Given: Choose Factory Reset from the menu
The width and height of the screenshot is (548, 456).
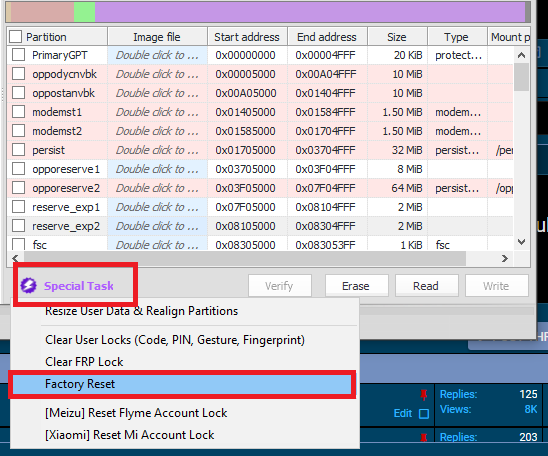Looking at the screenshot, I should (182, 384).
